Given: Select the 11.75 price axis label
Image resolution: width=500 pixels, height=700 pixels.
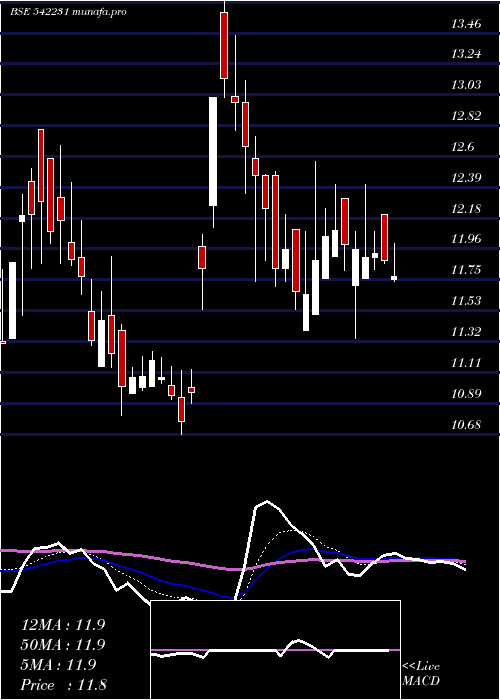Looking at the screenshot, I should (x=466, y=270).
